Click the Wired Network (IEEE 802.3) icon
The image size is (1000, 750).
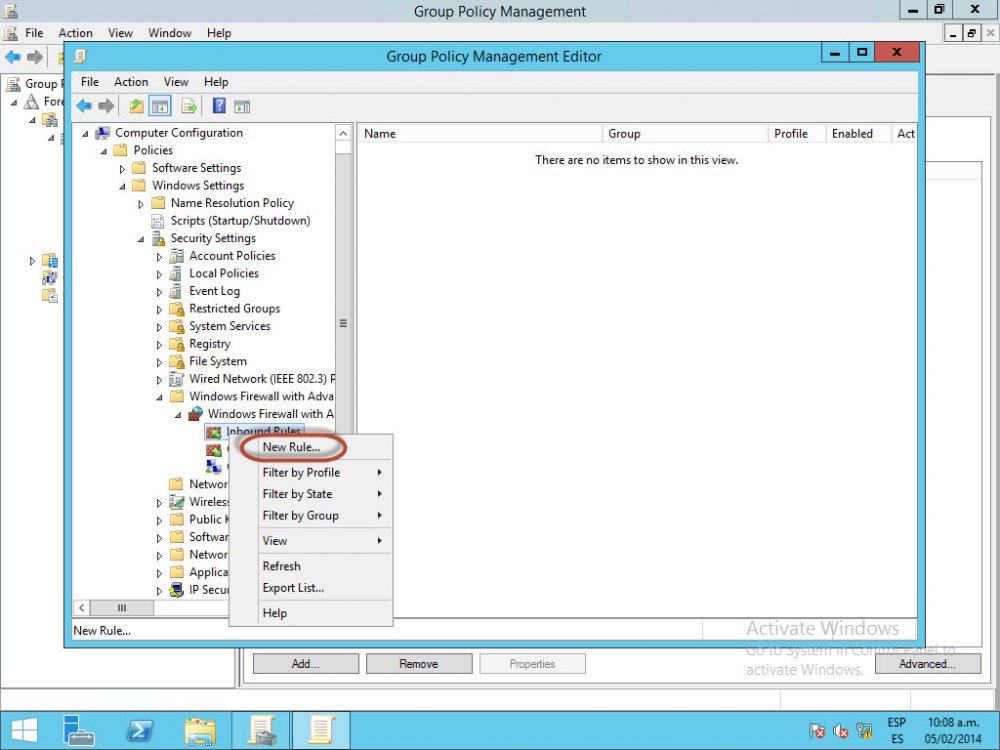[x=177, y=379]
